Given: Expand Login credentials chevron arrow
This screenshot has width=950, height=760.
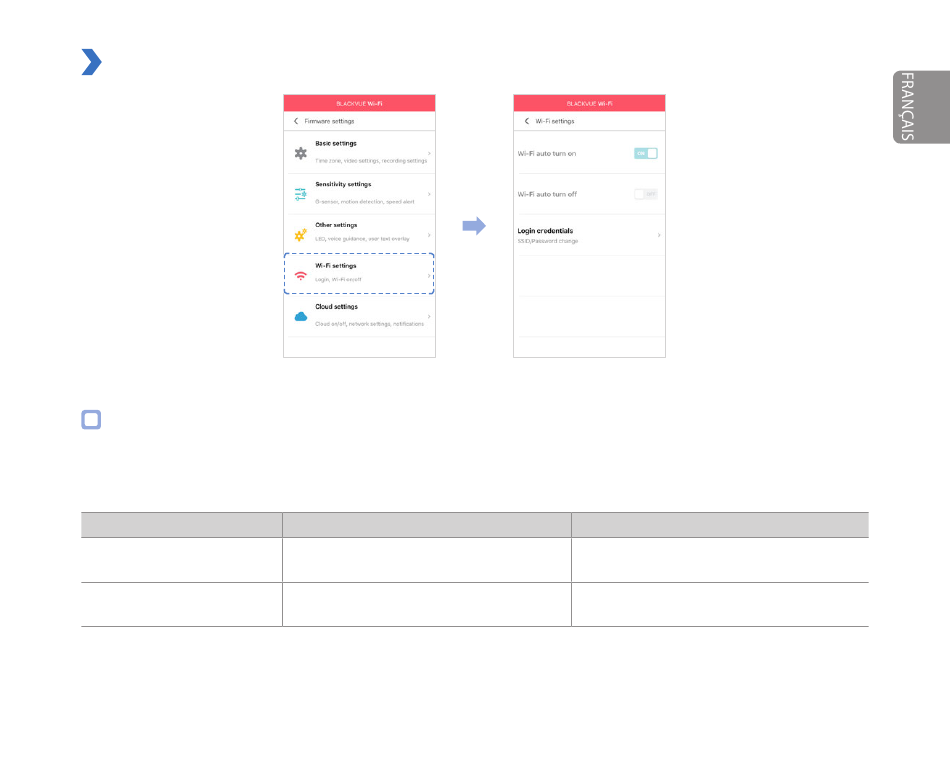Looking at the screenshot, I should pos(659,235).
